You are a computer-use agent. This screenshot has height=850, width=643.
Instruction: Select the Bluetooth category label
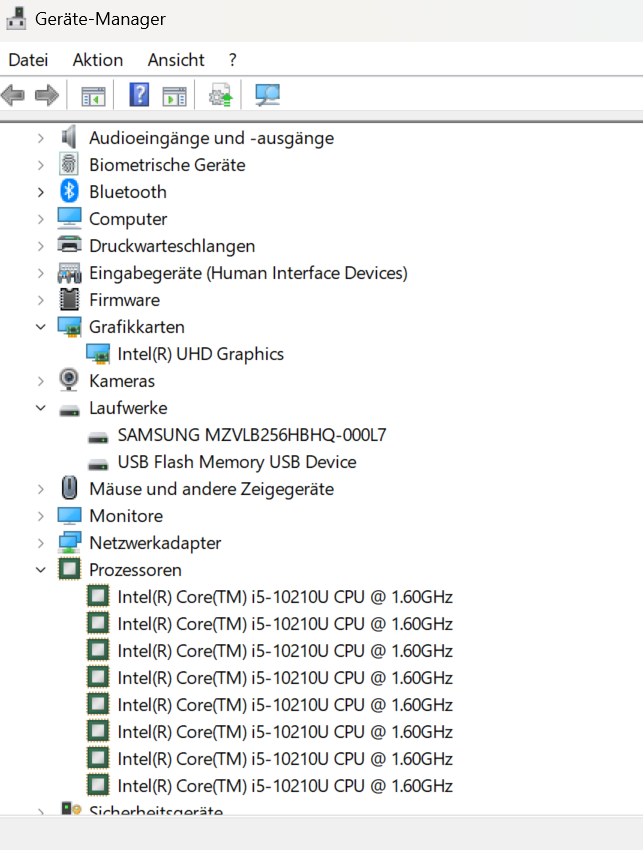128,192
